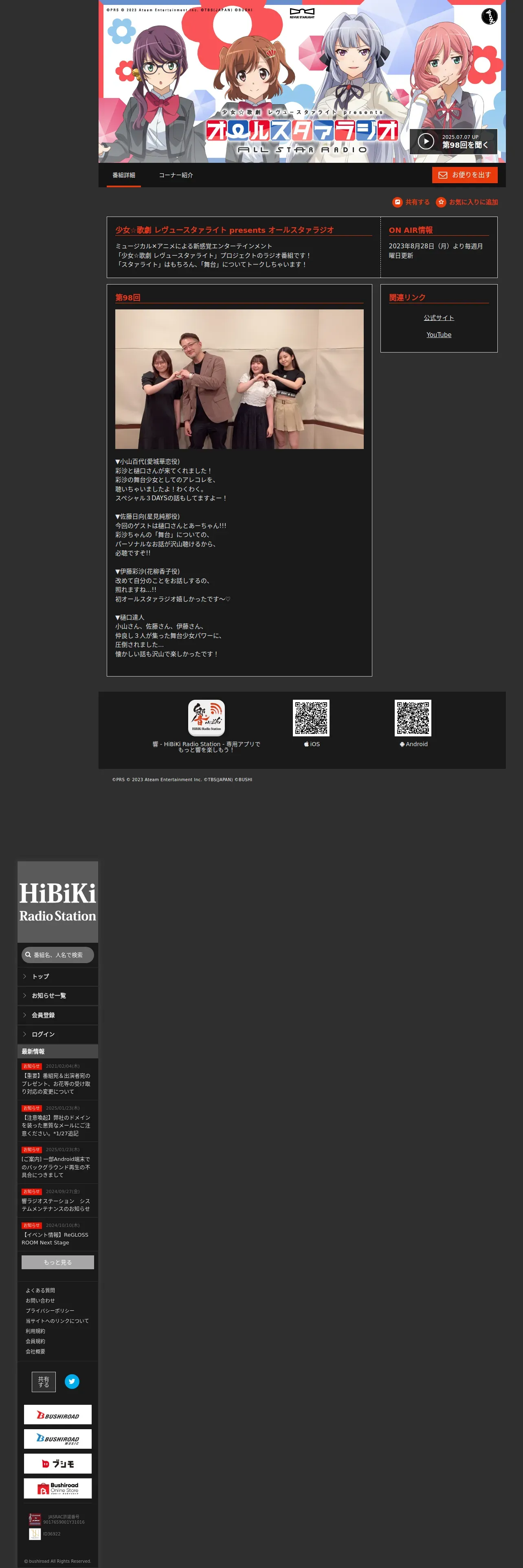
Task: Click the ON AIR情報 heading
Action: [411, 230]
